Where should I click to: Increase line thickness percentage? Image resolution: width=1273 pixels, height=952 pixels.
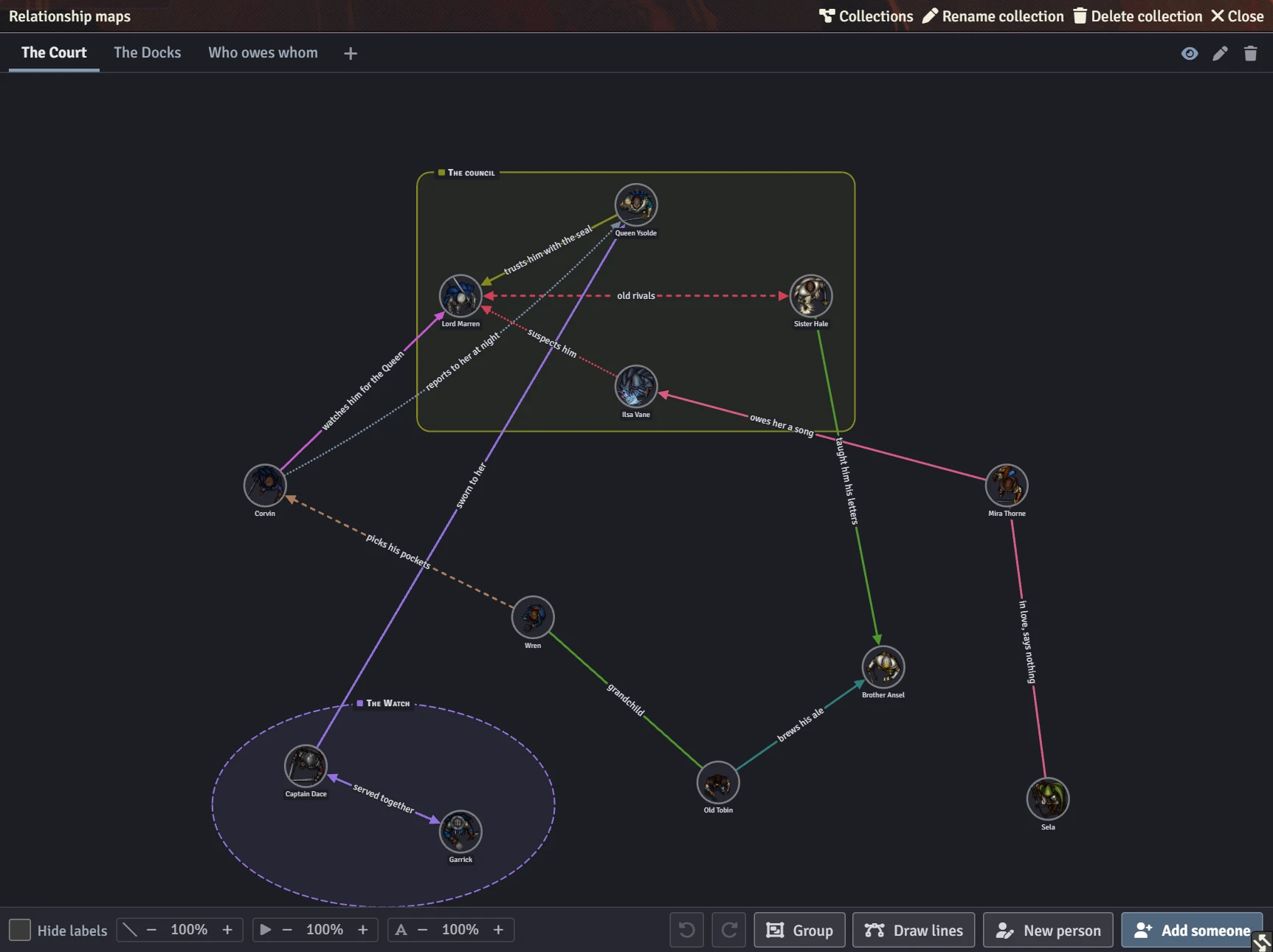click(x=227, y=930)
